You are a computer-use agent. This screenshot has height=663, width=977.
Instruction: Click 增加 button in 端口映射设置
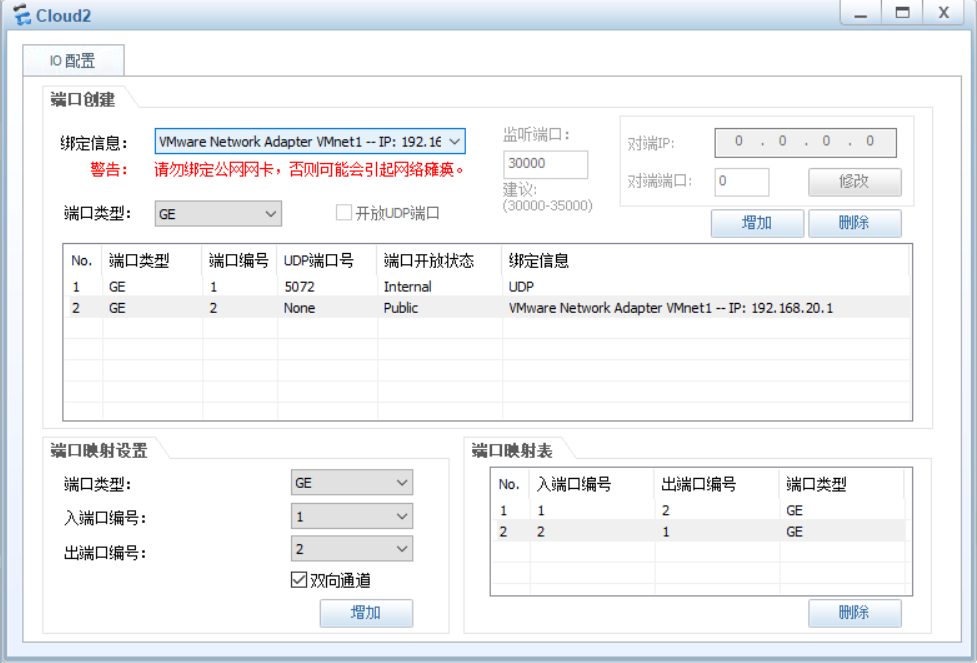coord(366,613)
